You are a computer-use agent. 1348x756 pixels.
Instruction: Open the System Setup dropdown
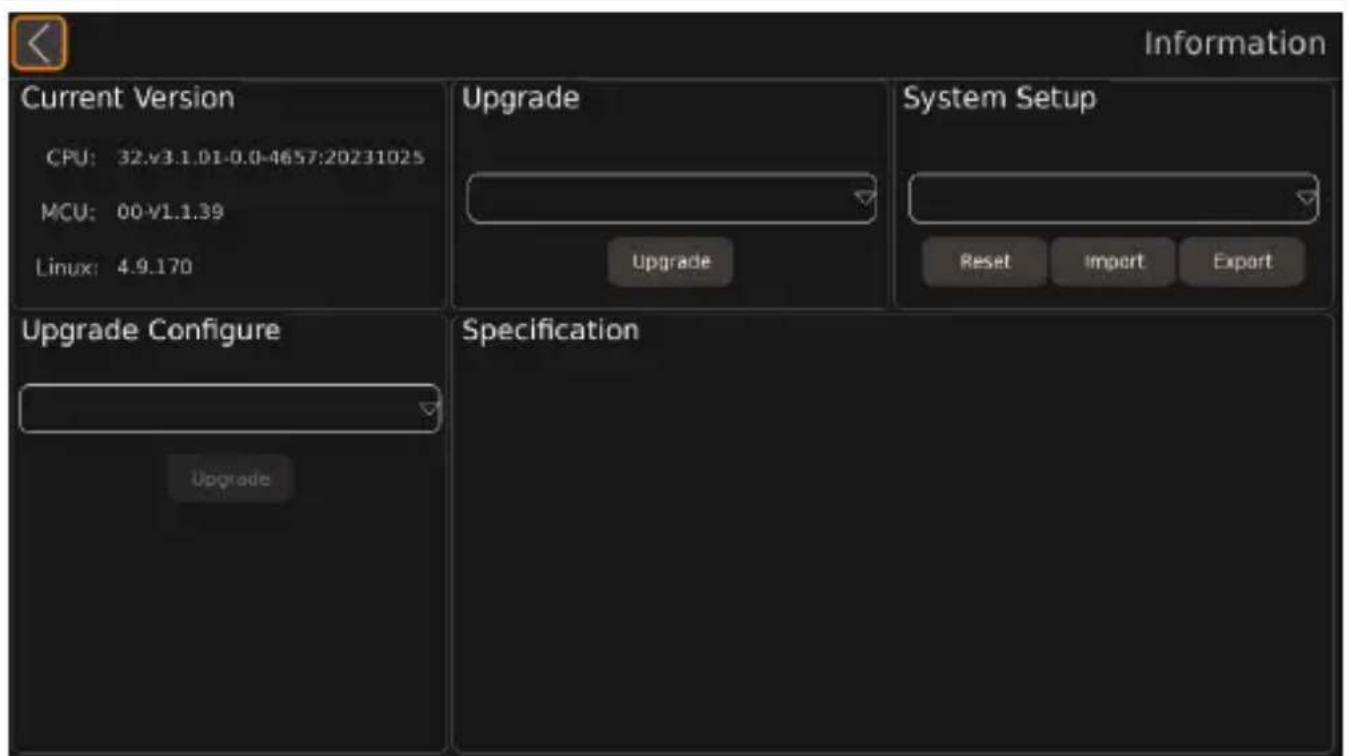(1113, 198)
